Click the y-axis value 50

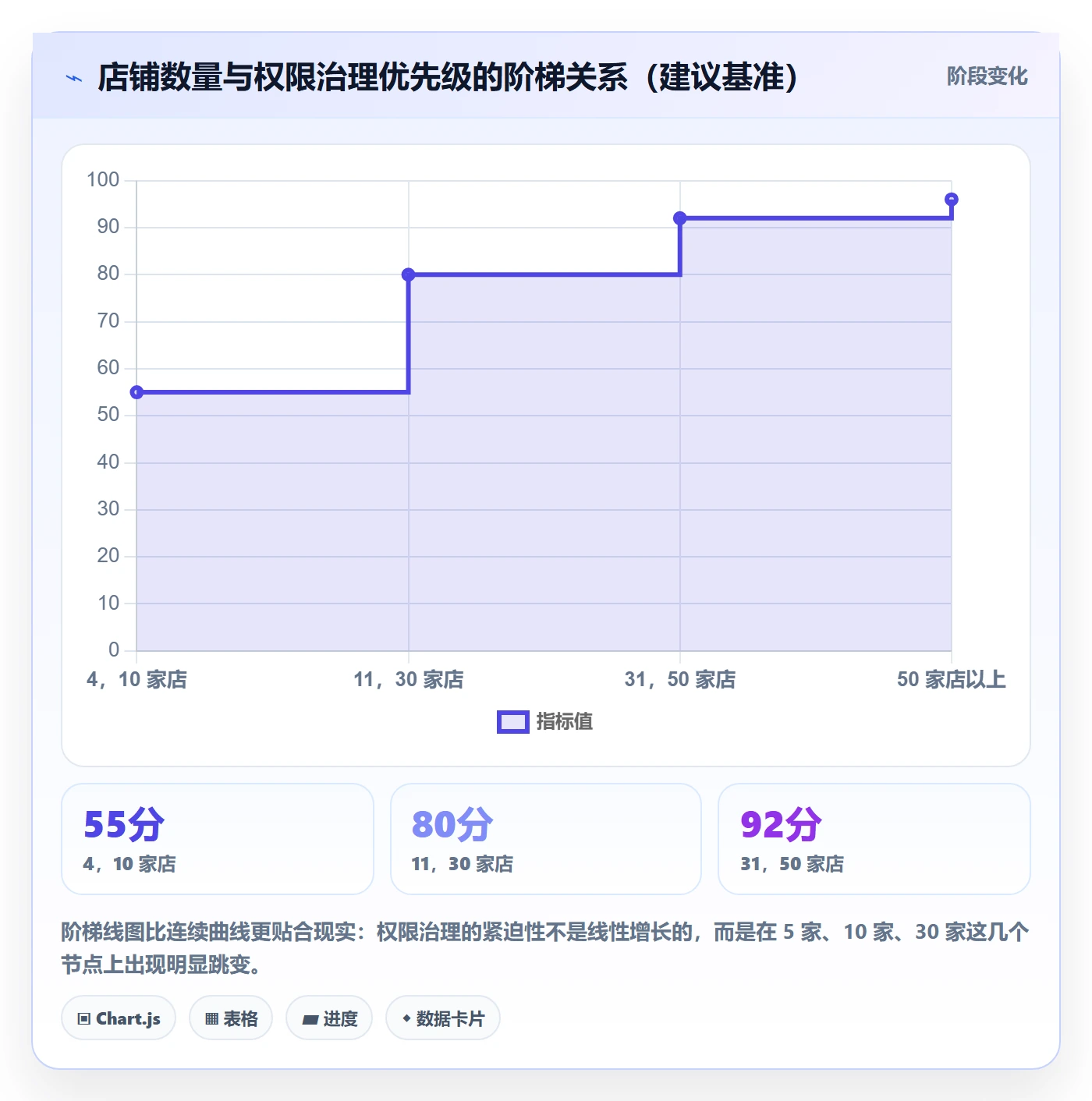pos(108,415)
